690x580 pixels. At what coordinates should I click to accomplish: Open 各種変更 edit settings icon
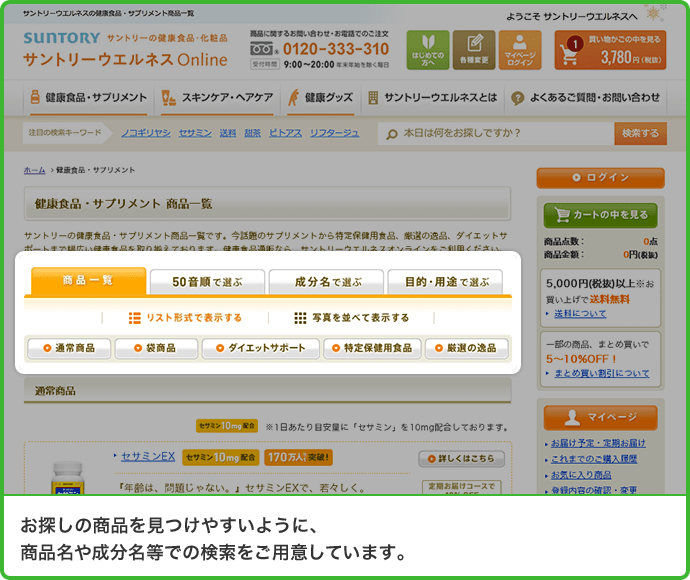474,50
